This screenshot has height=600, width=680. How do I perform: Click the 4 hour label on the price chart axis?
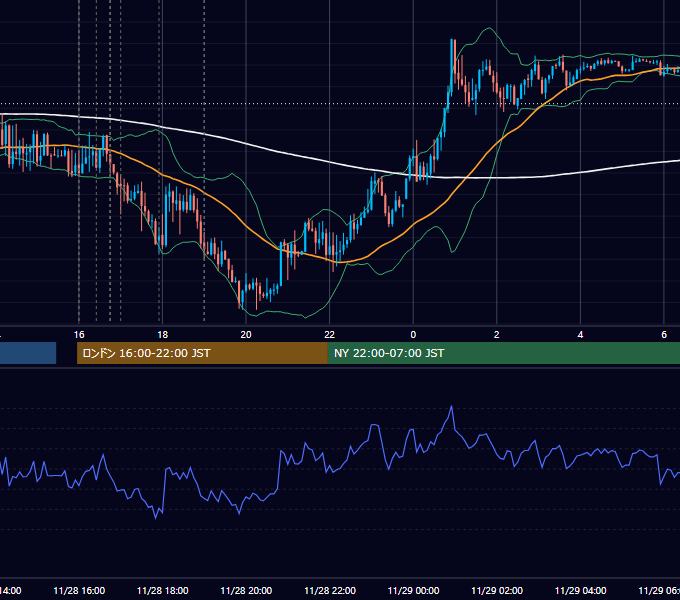point(580,335)
